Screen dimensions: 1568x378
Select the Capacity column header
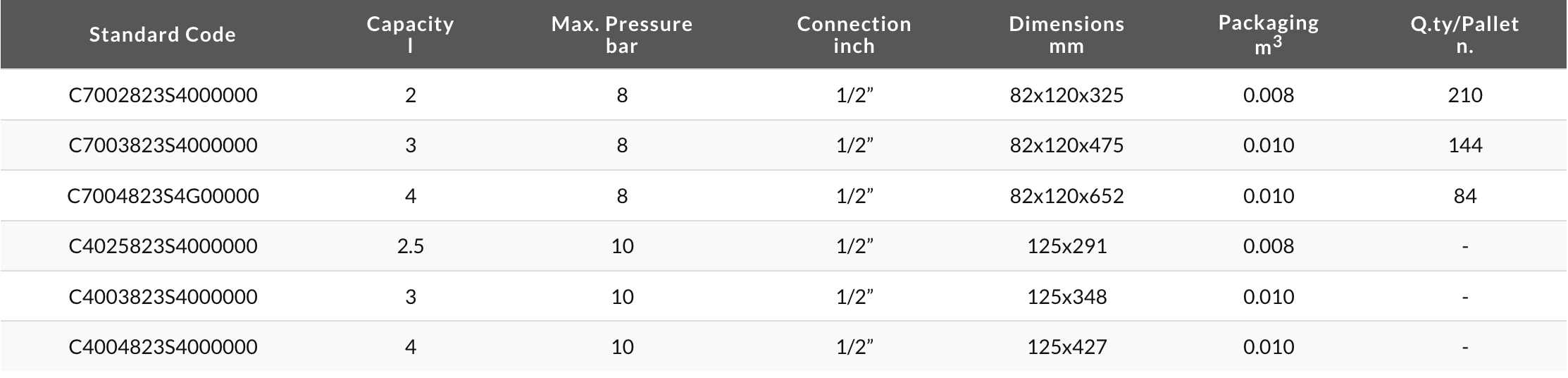pos(411,35)
